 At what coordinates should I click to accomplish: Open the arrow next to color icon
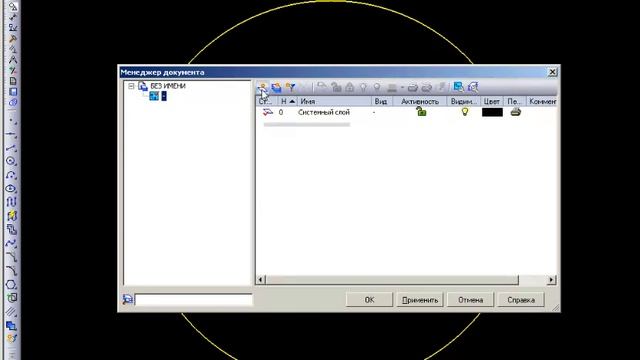[402, 87]
